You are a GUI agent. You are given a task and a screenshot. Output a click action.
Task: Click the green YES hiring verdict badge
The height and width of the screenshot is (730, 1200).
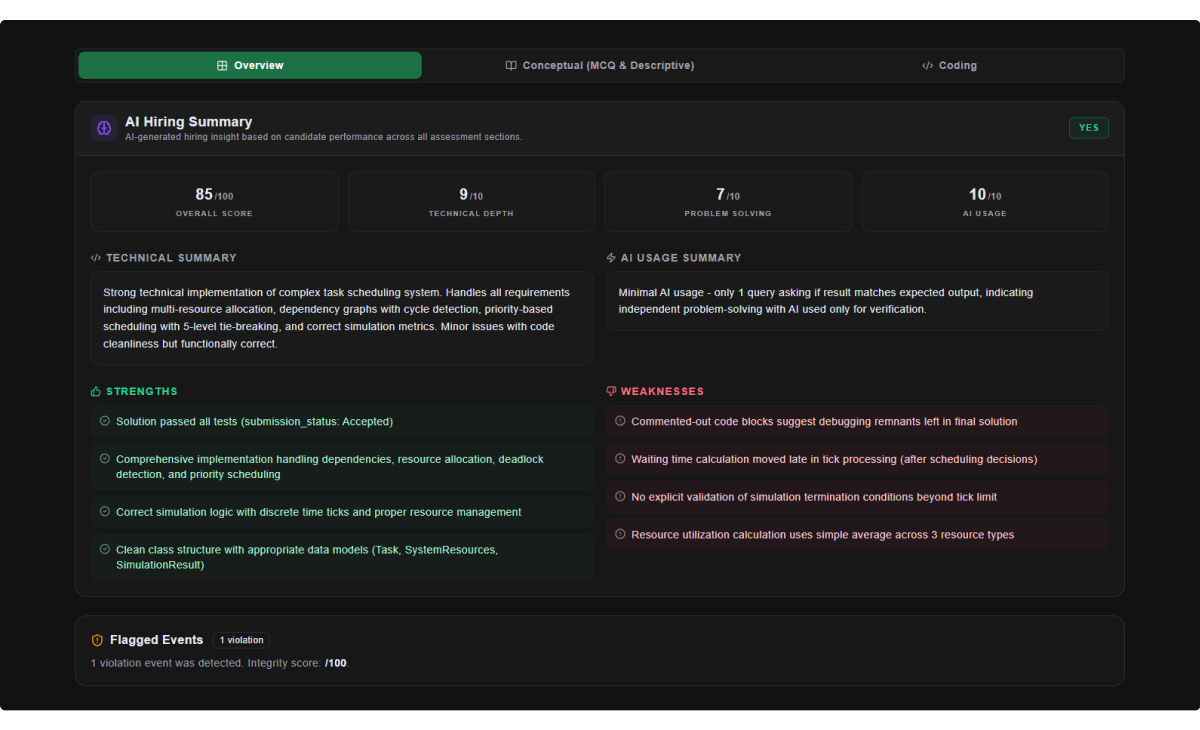coord(1089,128)
